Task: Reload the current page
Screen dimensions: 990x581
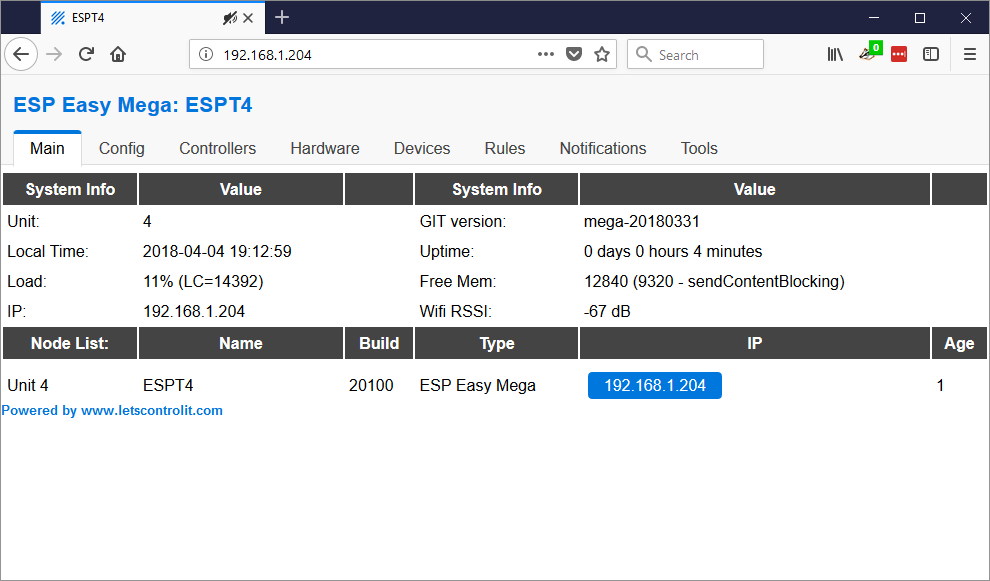Action: coord(86,54)
